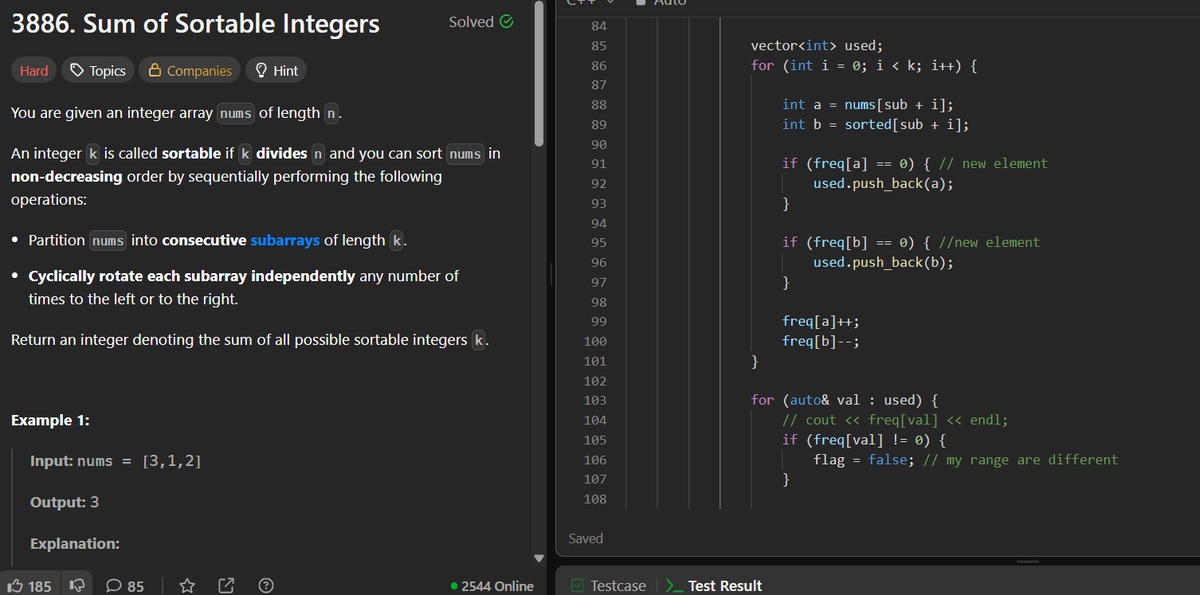Click the Example 1 heading
Screen dimensions: 1200x595
50,420
